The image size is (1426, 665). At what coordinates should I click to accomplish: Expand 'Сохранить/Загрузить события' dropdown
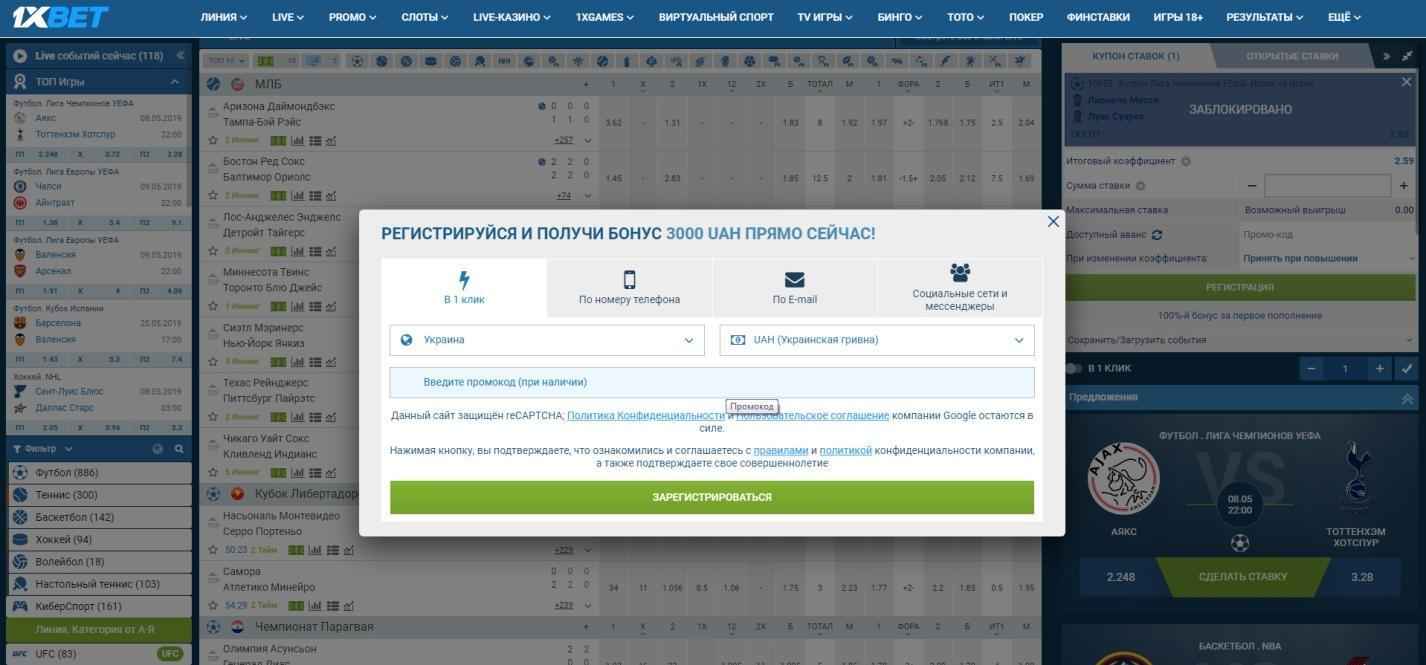1240,340
